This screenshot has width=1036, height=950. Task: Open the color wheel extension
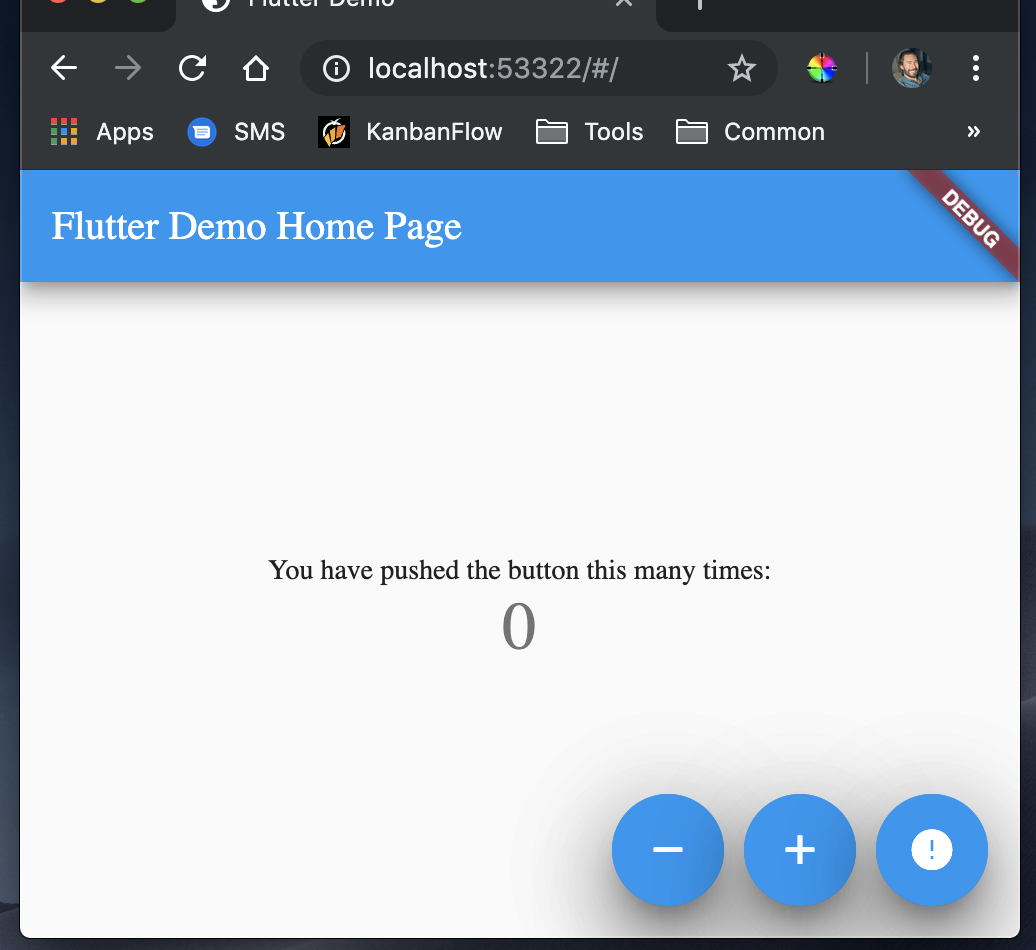click(822, 68)
